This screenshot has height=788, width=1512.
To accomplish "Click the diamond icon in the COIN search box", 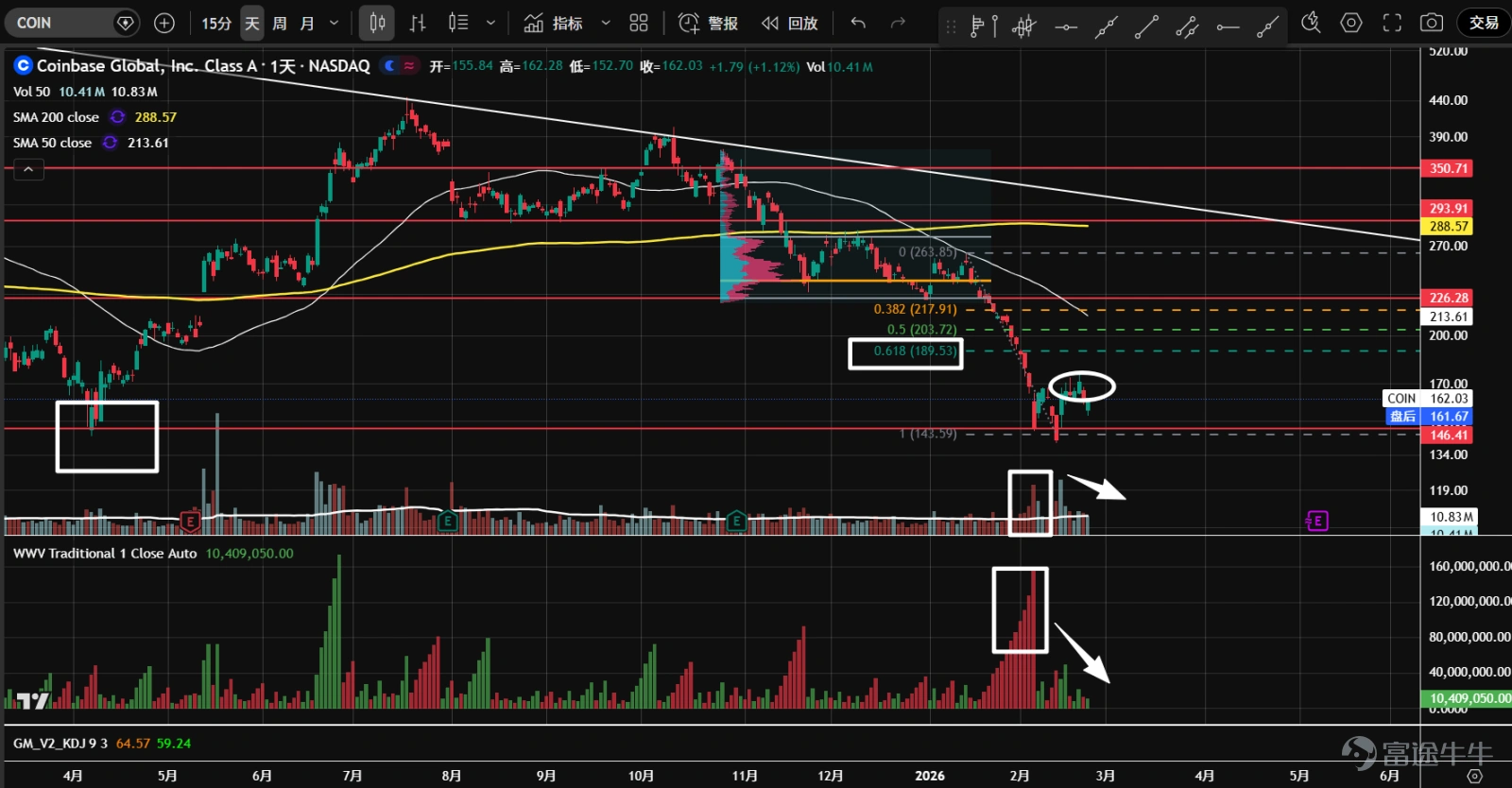I will coord(125,23).
